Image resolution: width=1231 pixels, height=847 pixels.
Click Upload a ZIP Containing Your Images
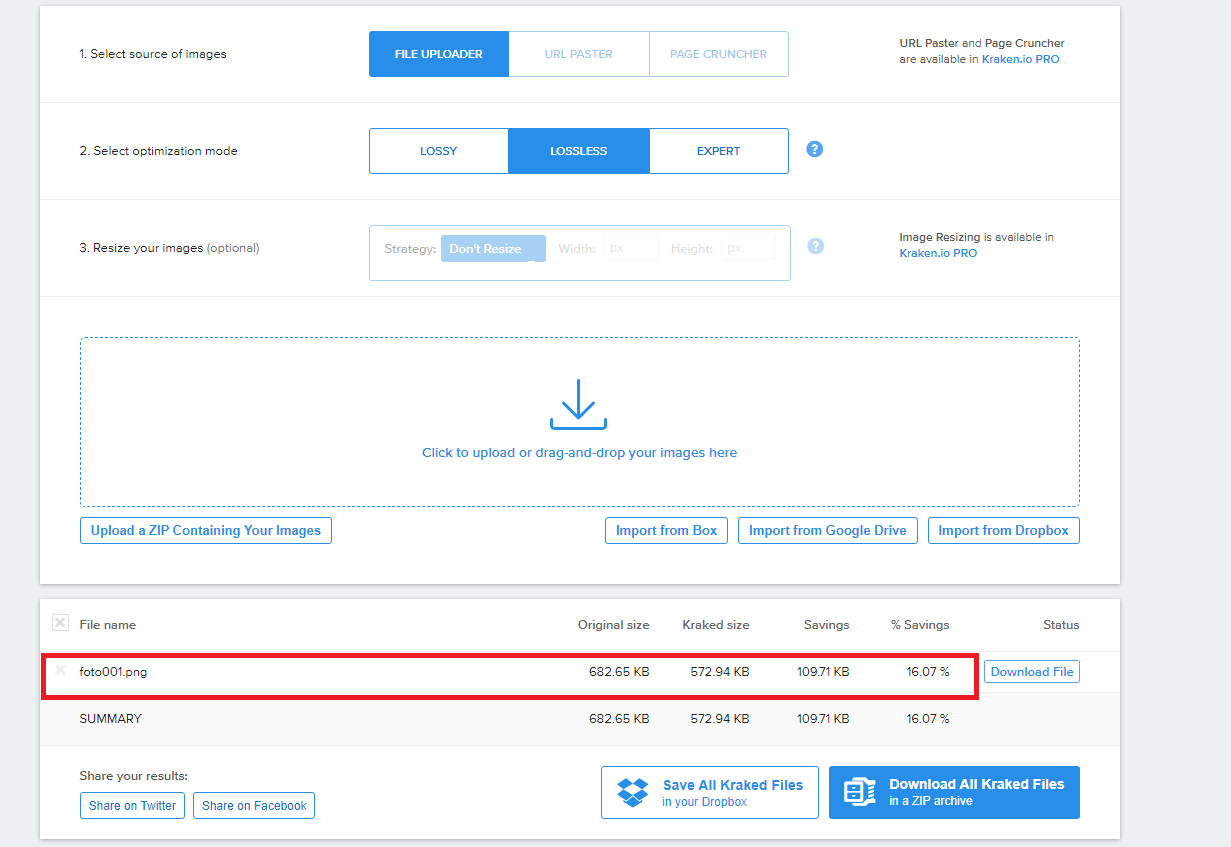tap(205, 530)
